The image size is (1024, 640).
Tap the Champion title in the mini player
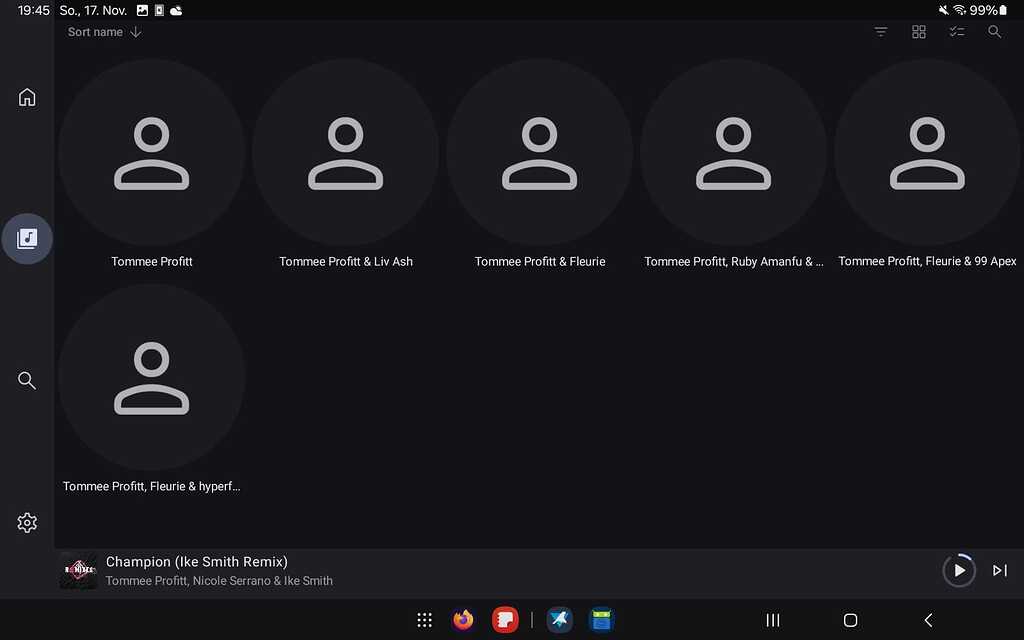(196, 561)
